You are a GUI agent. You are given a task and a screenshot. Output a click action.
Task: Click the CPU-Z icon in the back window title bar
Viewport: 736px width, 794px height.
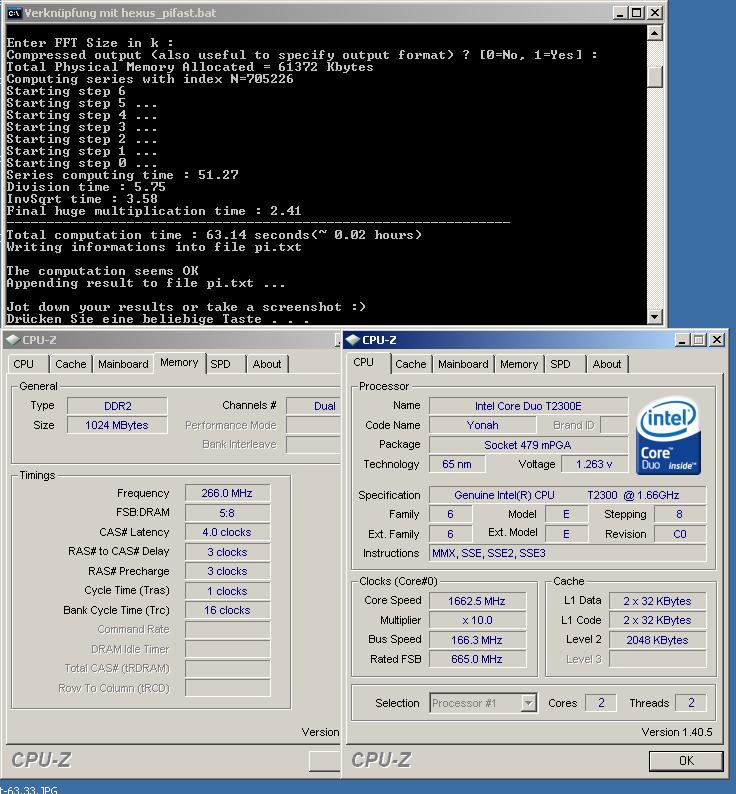click(13, 340)
